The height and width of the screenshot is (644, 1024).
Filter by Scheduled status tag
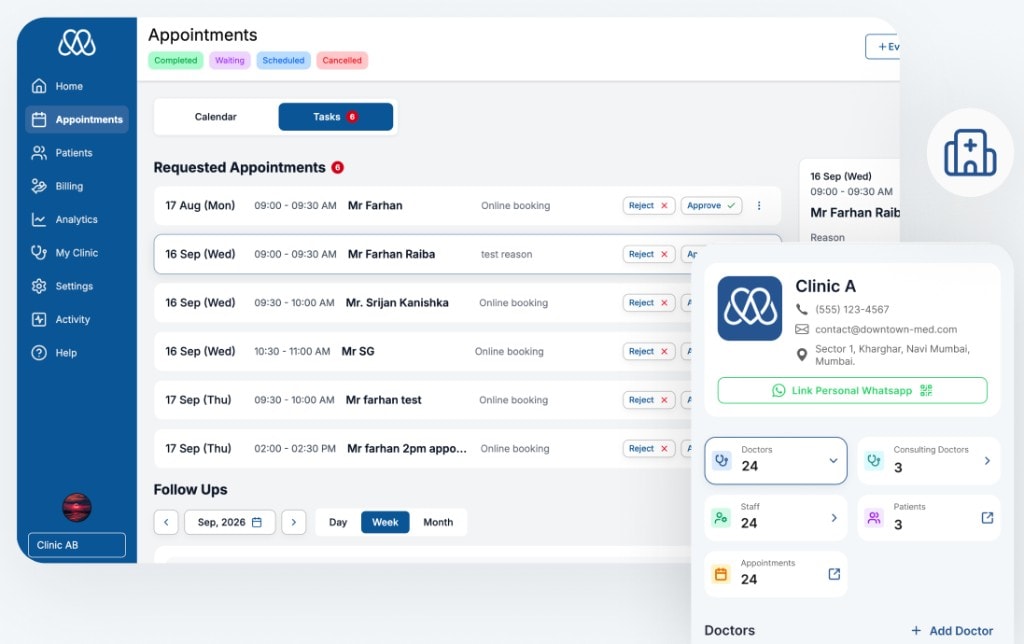(x=283, y=60)
